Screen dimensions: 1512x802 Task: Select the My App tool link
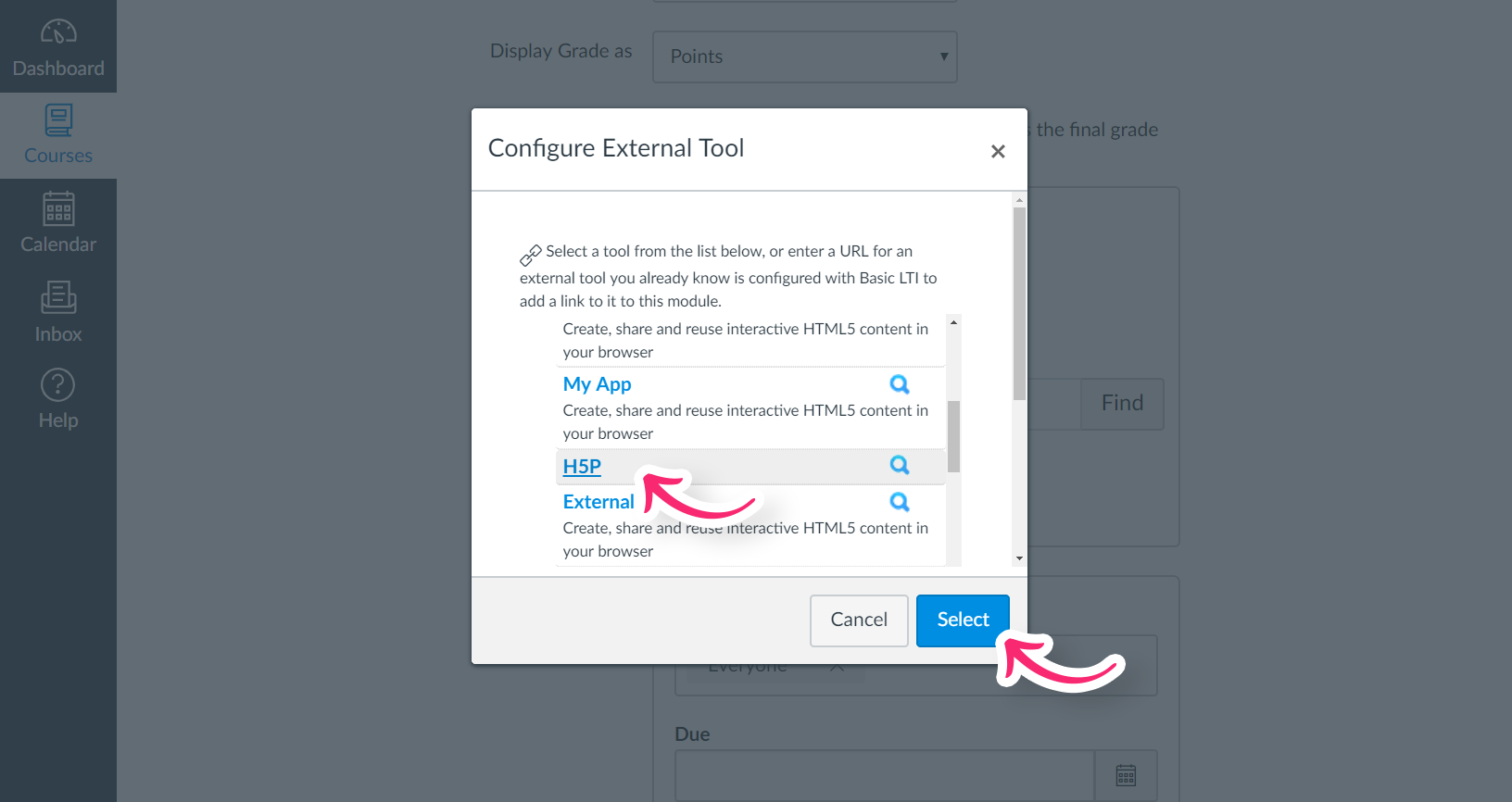(597, 384)
